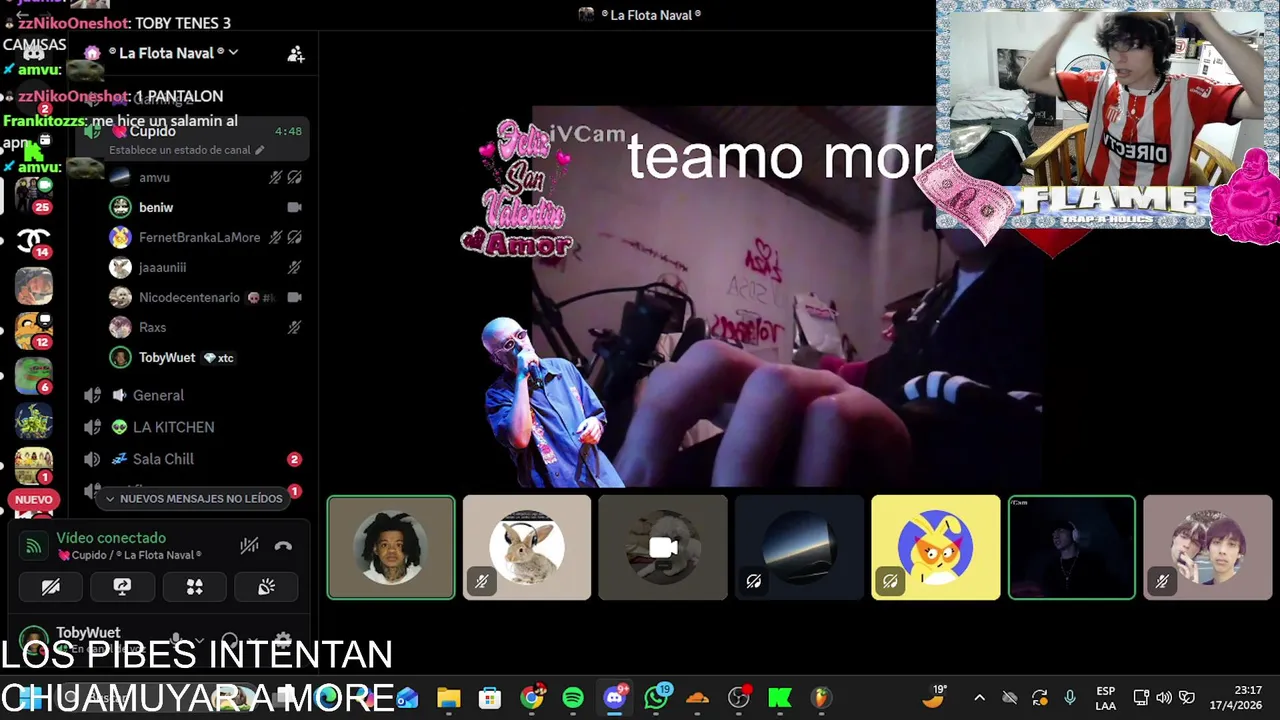The width and height of the screenshot is (1280, 720).
Task: Select the tile with the camera icon
Action: coord(663,548)
